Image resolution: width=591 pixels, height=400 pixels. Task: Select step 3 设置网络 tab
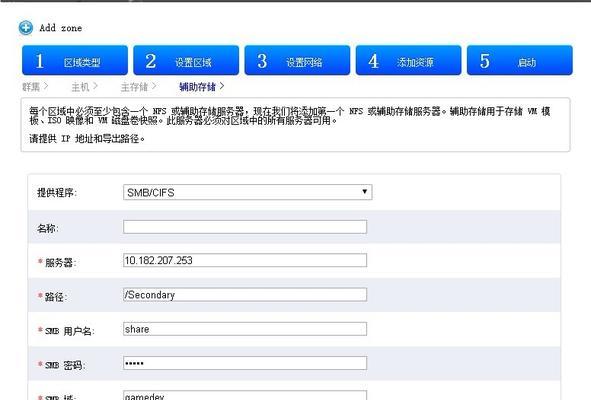[x=297, y=61]
